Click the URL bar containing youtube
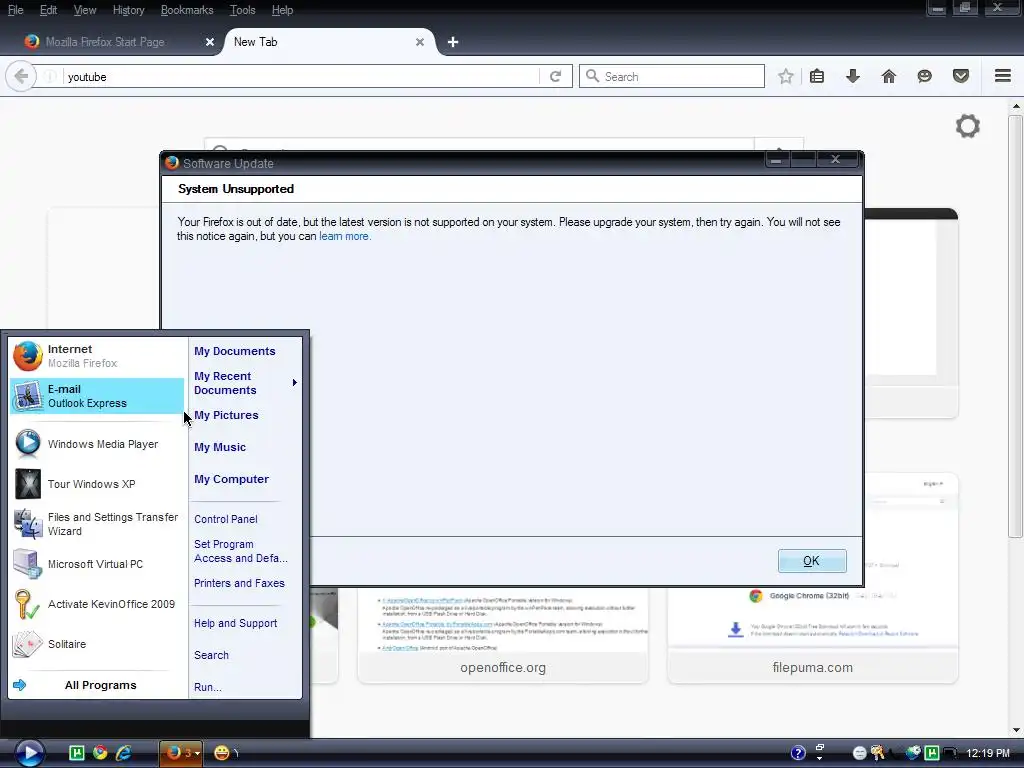 point(300,76)
